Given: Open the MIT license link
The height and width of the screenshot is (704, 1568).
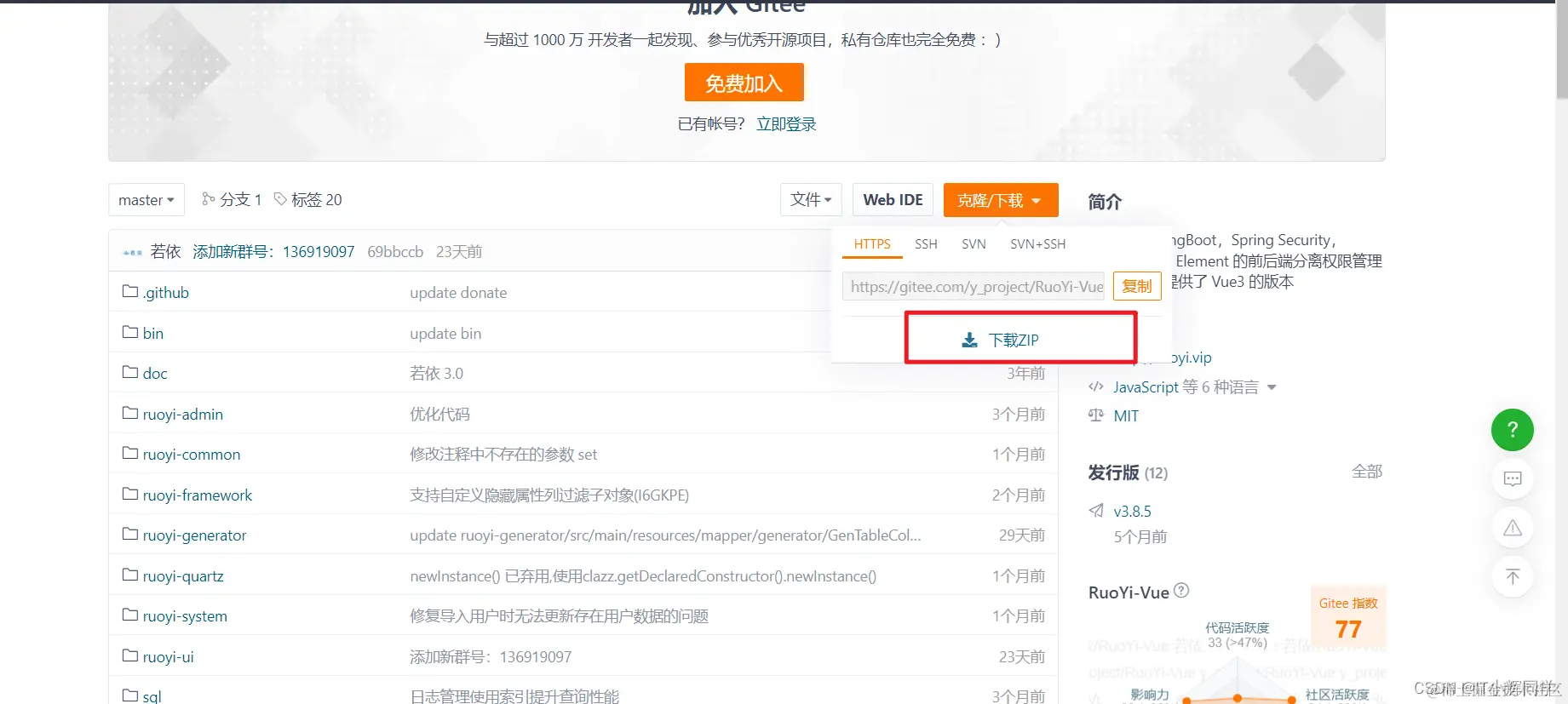Looking at the screenshot, I should click(x=1126, y=415).
